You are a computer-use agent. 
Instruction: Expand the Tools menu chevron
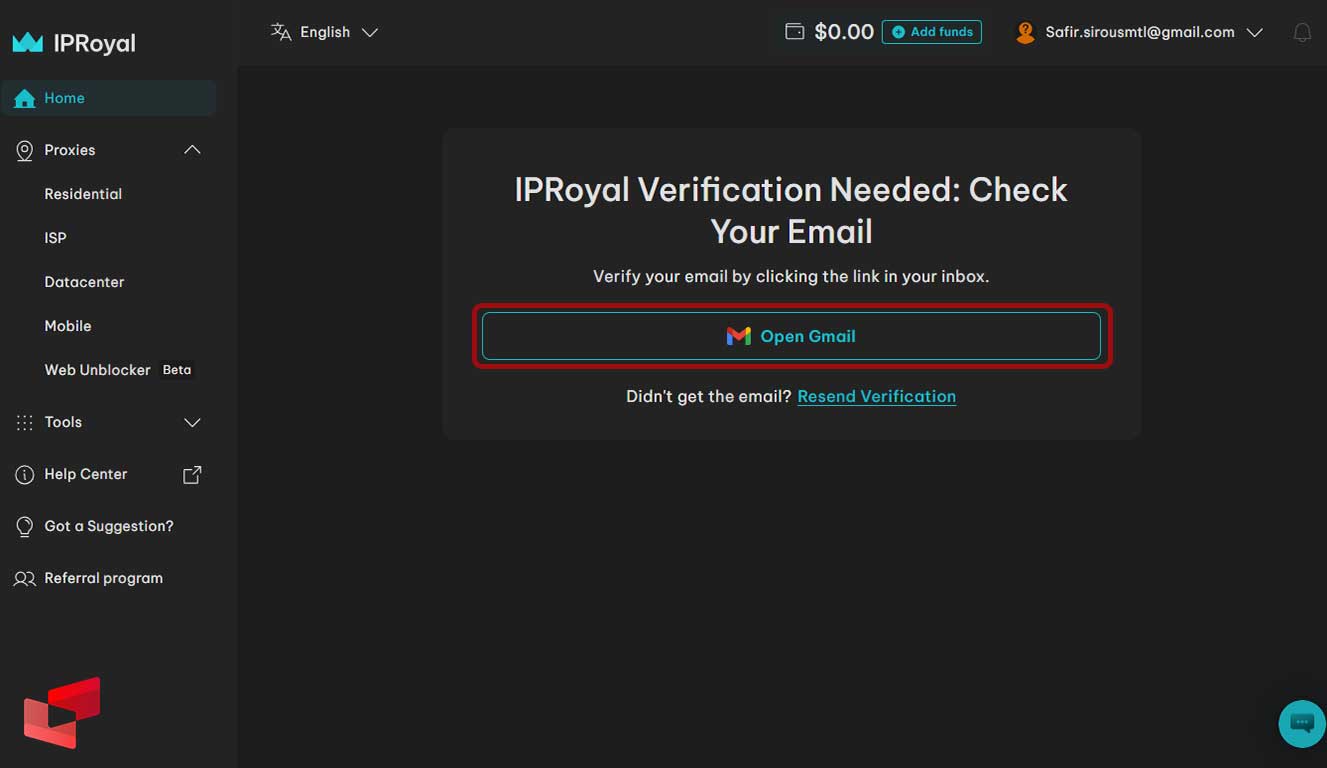click(x=191, y=422)
